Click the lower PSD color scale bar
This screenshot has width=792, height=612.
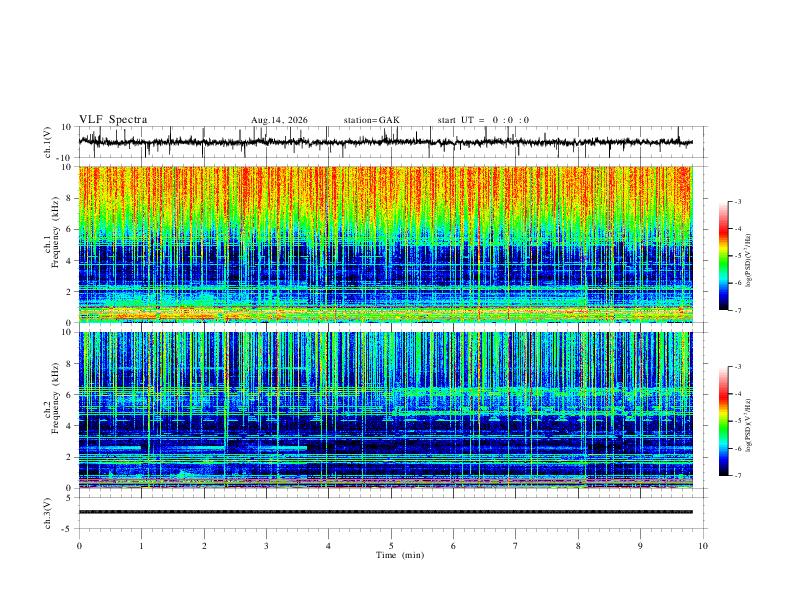724,421
